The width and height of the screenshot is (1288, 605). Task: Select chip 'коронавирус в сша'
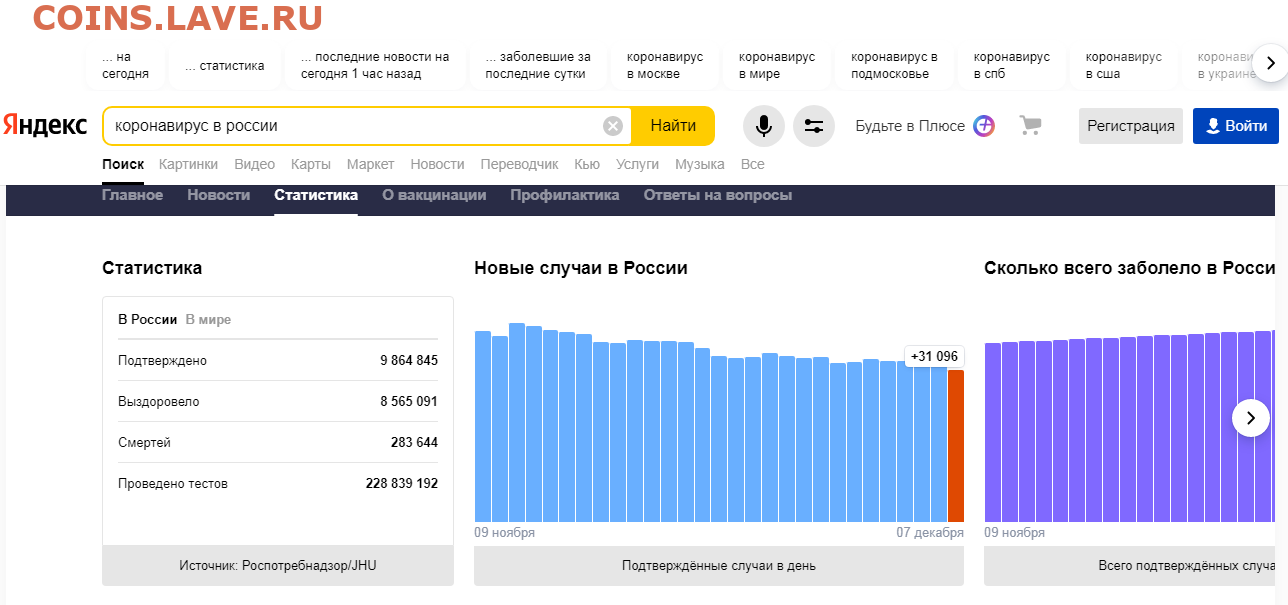(1124, 65)
